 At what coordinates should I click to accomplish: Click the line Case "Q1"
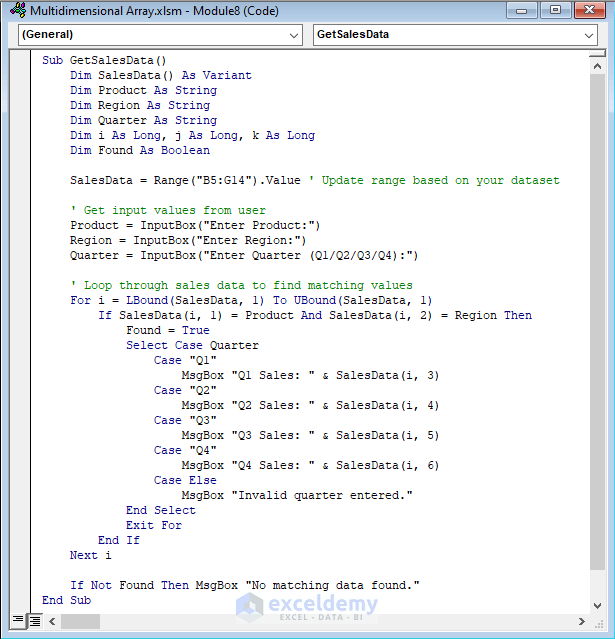point(185,360)
